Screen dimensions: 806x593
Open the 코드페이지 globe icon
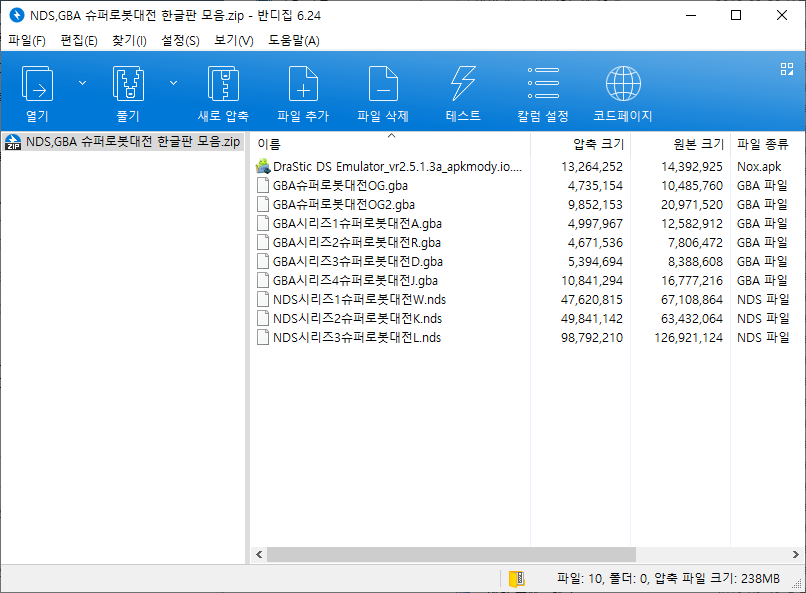pos(623,85)
